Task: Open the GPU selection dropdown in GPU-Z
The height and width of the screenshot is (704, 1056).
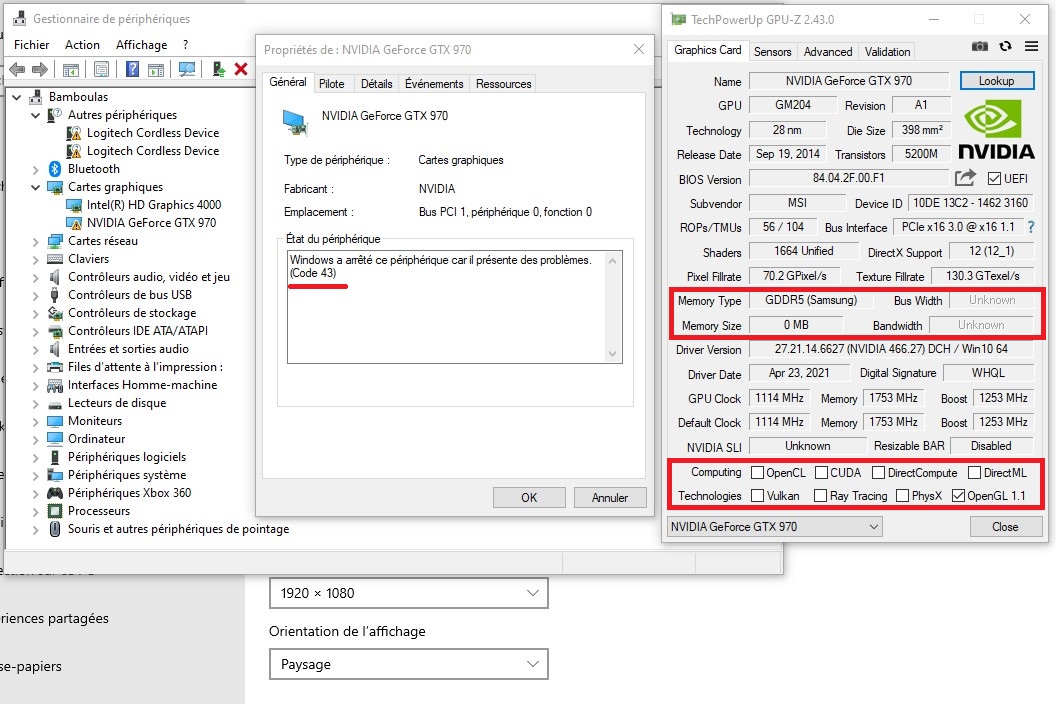Action: (x=774, y=527)
